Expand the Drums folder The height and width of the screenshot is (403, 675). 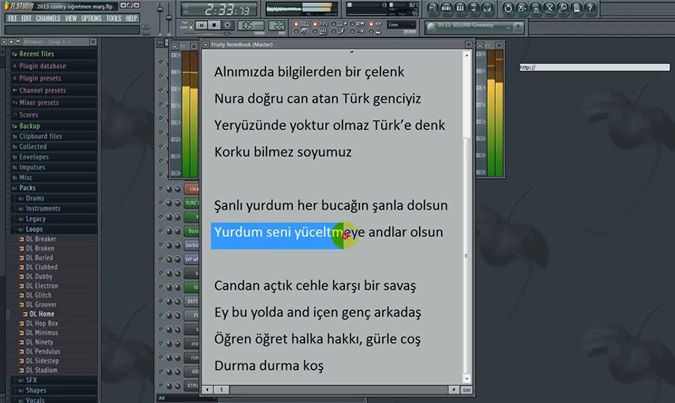tap(56, 198)
